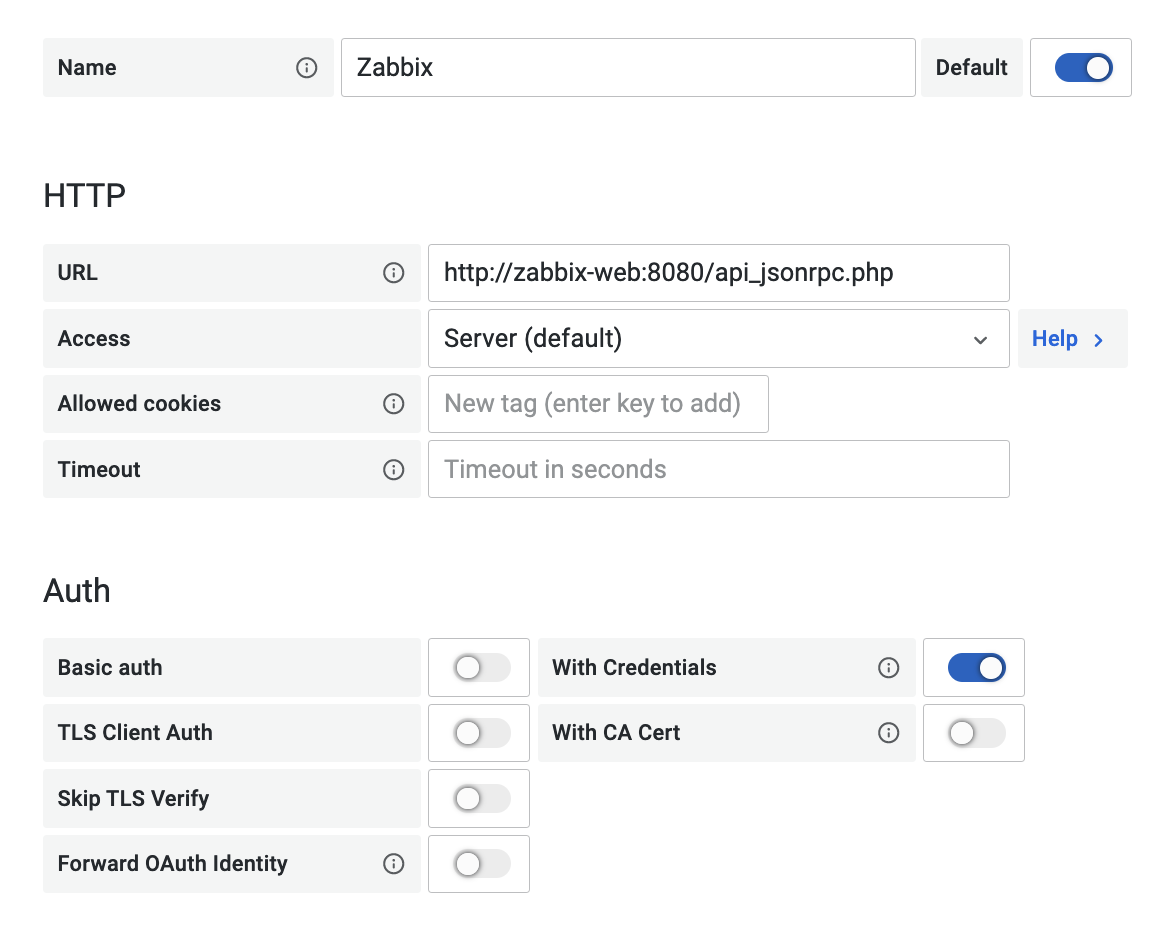Toggle Forward OAuth Identity on

pyautogui.click(x=481, y=864)
